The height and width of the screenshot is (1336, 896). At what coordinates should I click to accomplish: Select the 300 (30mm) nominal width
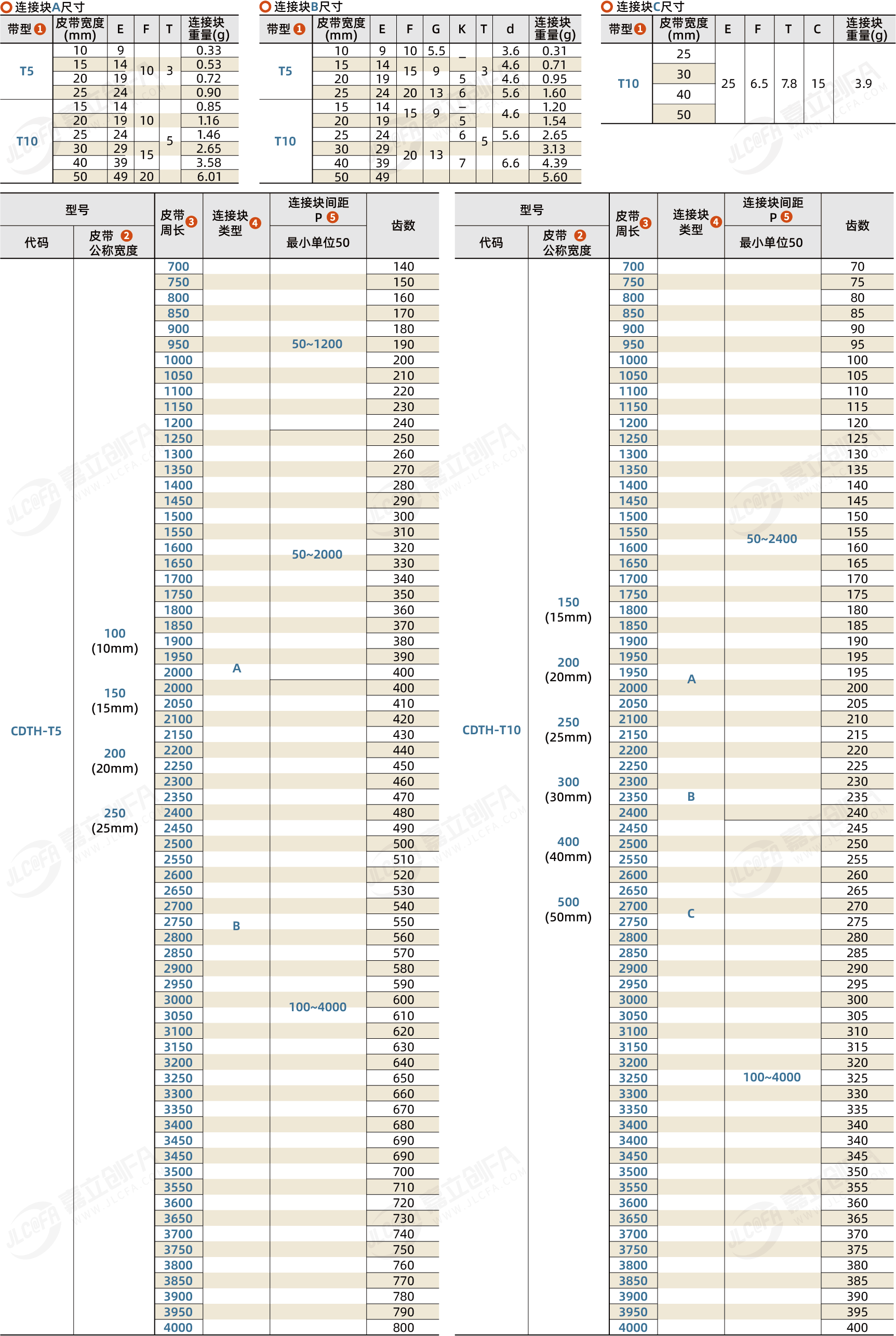click(568, 789)
